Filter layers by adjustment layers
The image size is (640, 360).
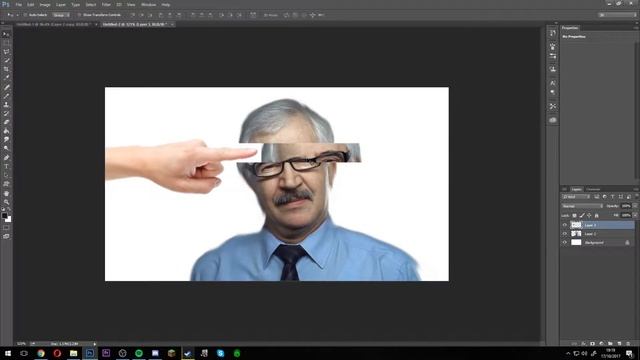click(x=604, y=197)
